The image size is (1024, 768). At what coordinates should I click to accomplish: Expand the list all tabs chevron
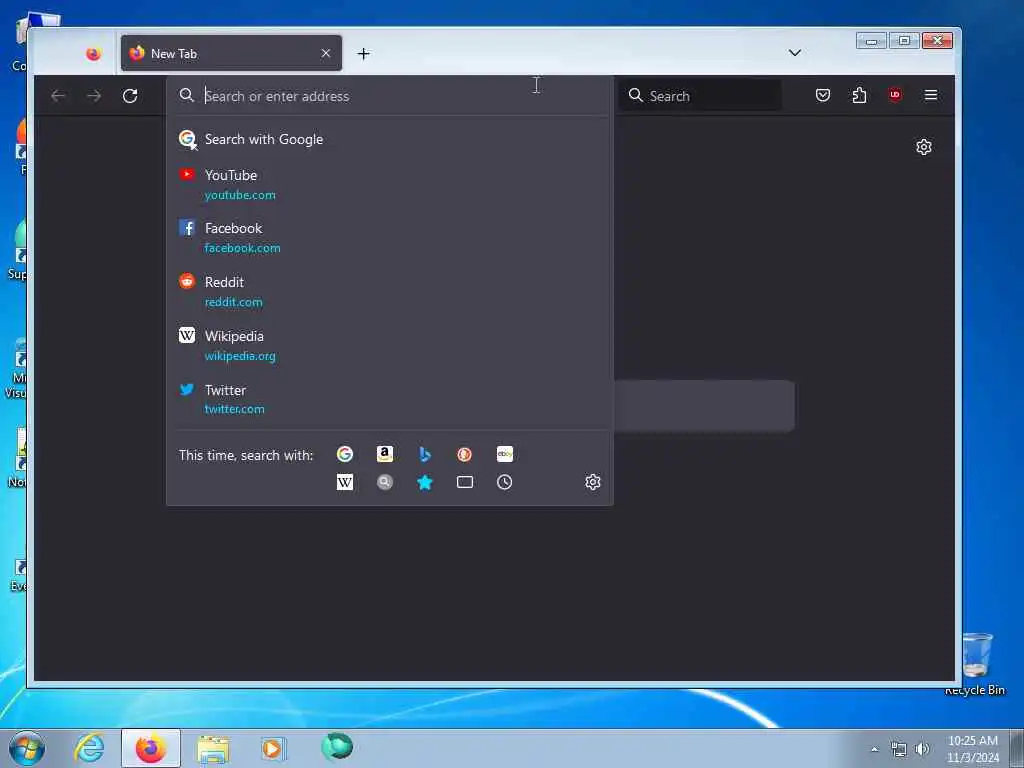[795, 53]
